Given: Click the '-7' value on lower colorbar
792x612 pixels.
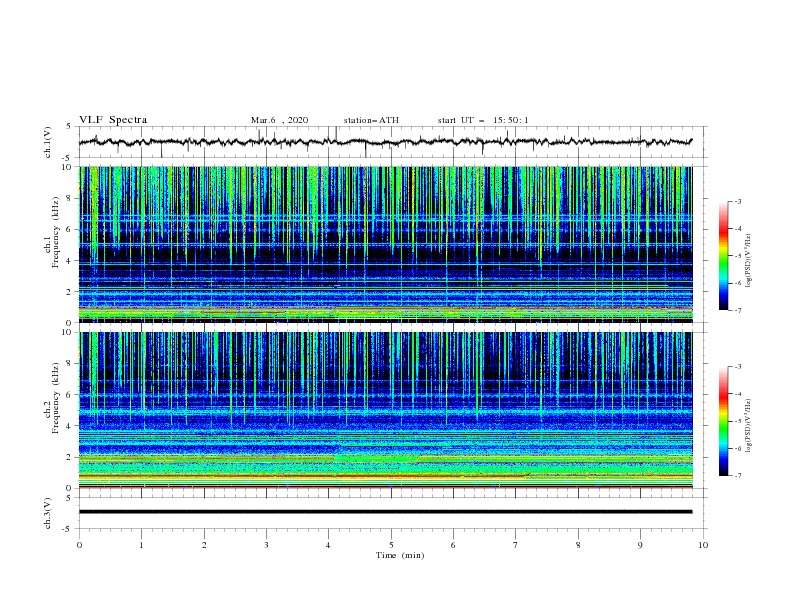Looking at the screenshot, I should point(737,476).
